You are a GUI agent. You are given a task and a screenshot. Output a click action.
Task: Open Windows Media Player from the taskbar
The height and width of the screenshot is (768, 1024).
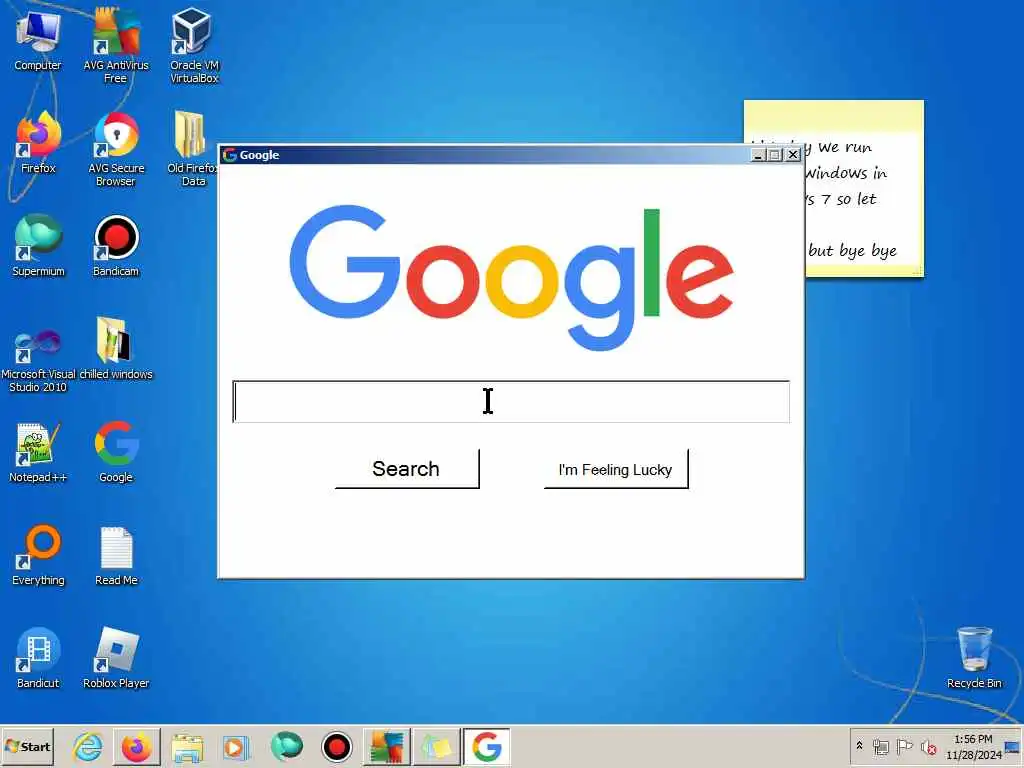pyautogui.click(x=235, y=747)
